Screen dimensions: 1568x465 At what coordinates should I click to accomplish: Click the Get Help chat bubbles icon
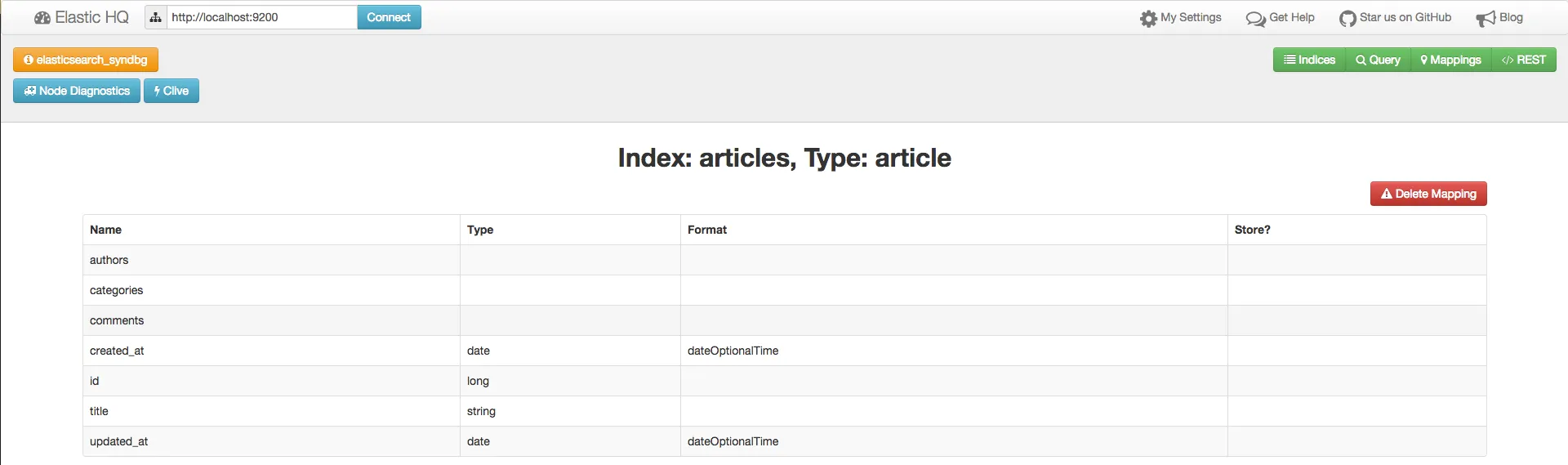(1255, 18)
